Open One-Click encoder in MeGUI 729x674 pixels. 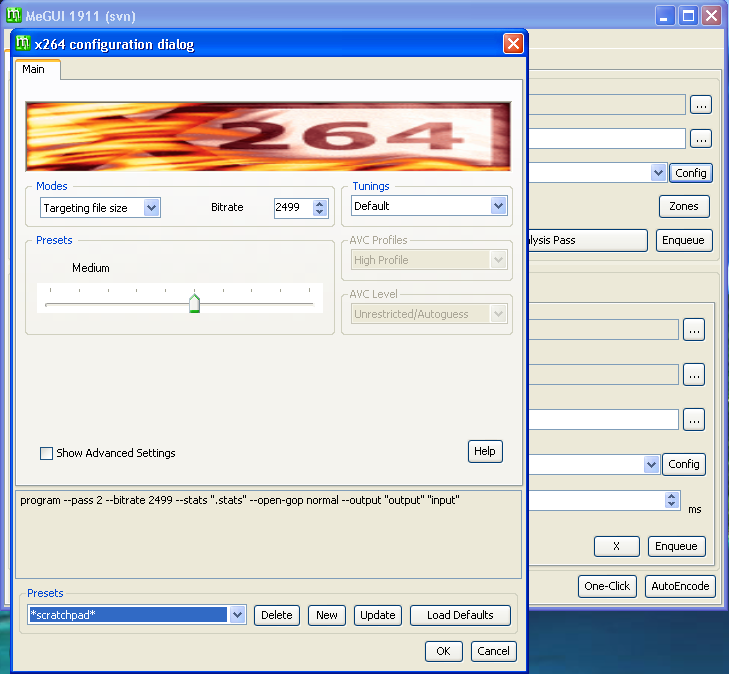tap(607, 586)
